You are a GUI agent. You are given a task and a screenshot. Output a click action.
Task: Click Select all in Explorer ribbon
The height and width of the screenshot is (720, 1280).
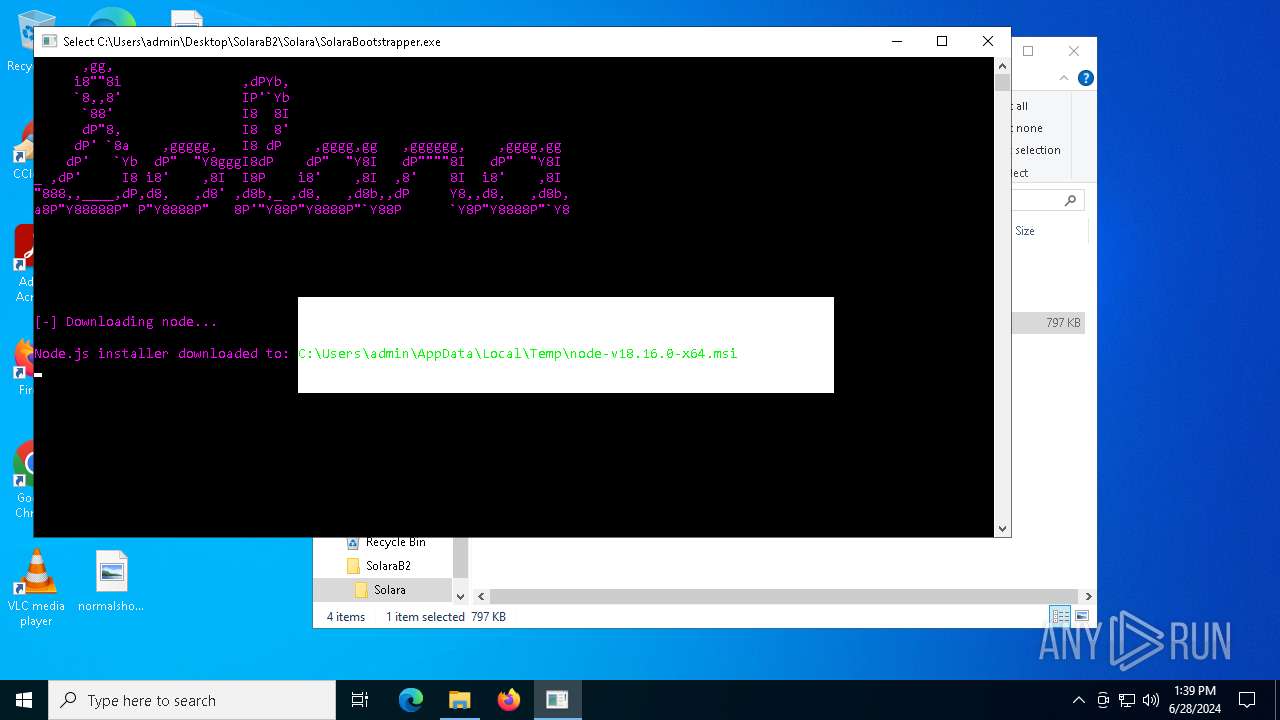1020,106
